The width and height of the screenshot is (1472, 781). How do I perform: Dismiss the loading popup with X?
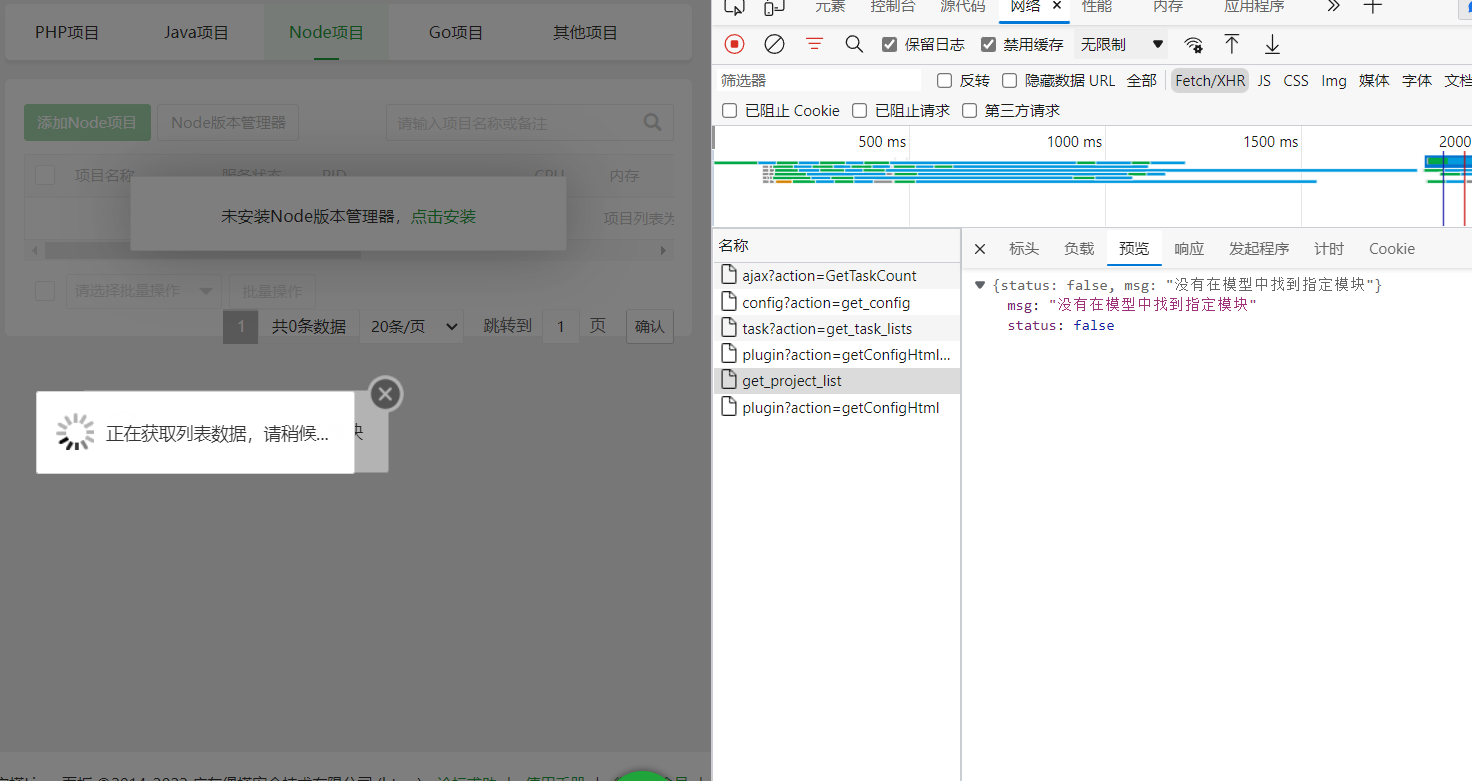[386, 394]
